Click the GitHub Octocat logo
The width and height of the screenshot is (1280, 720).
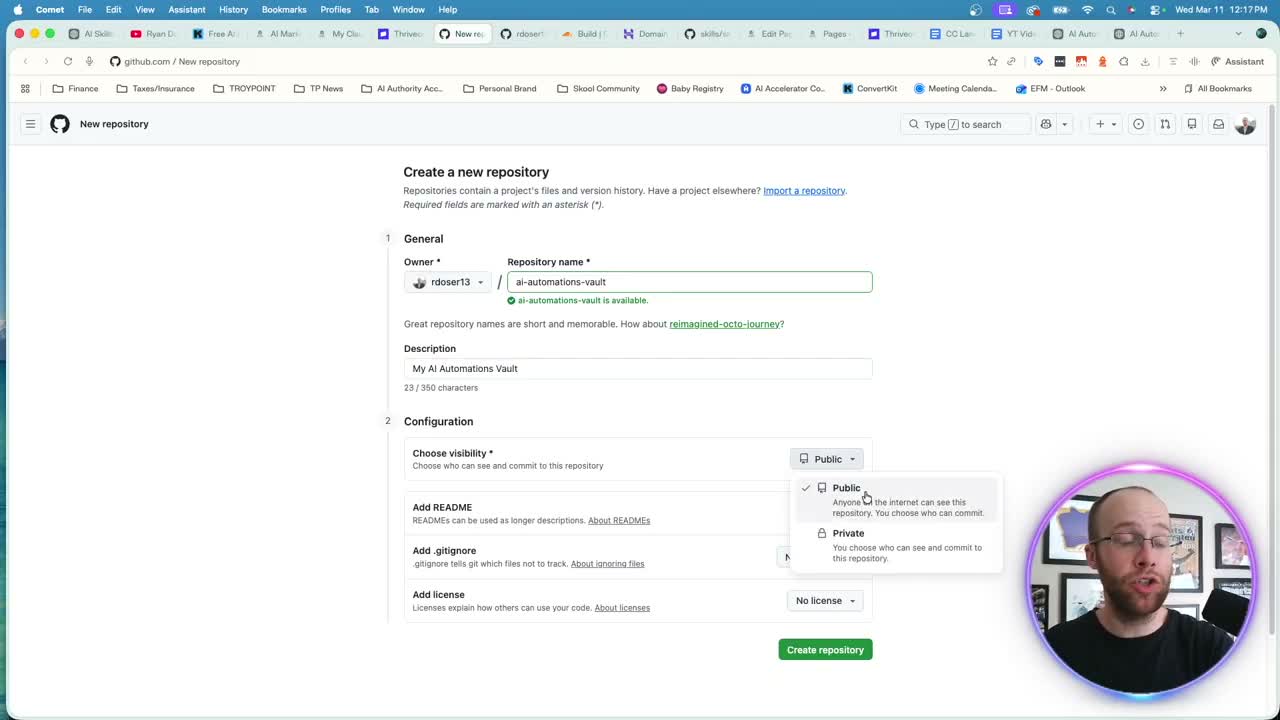coord(60,124)
